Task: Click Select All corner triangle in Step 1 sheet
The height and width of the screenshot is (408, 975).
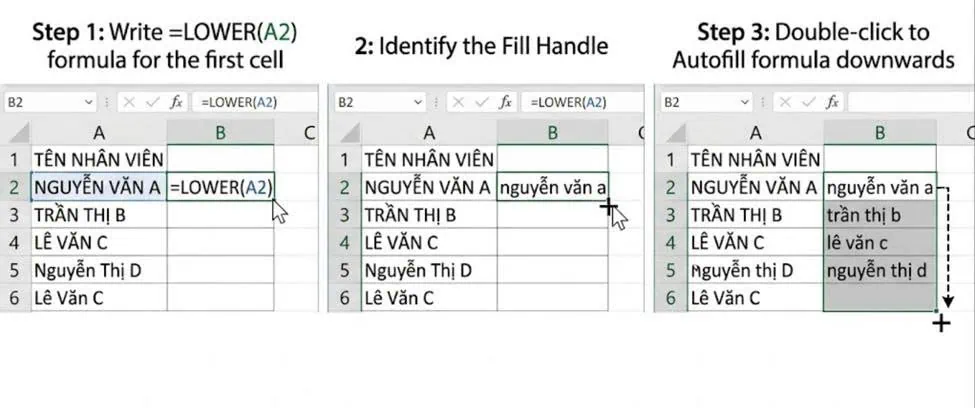Action: tap(19, 132)
